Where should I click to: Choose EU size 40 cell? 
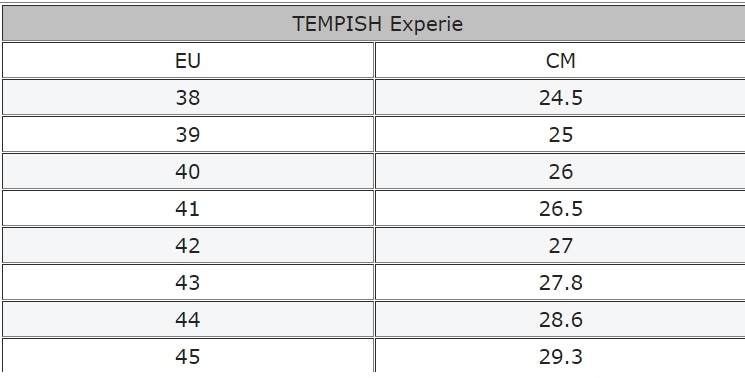click(x=188, y=171)
